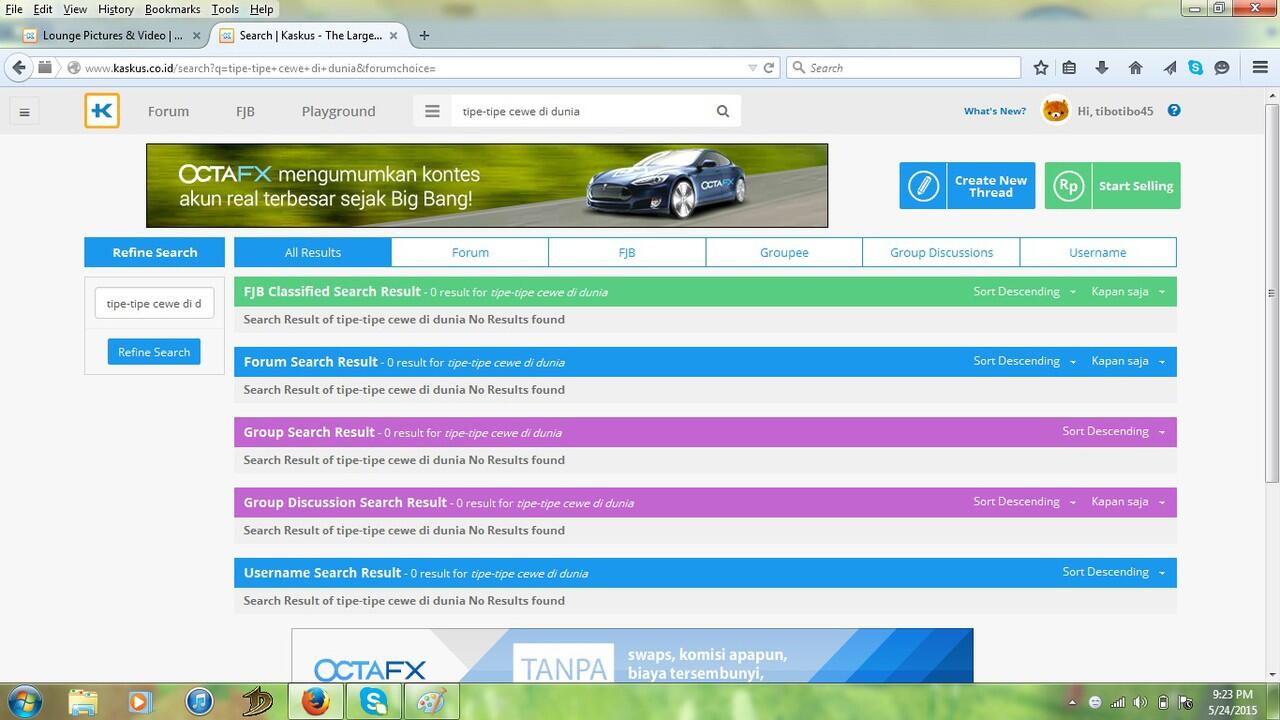Screen dimensions: 1280x720
Task: Click the taskbar clock showing 9:23 PM
Action: (x=1231, y=701)
